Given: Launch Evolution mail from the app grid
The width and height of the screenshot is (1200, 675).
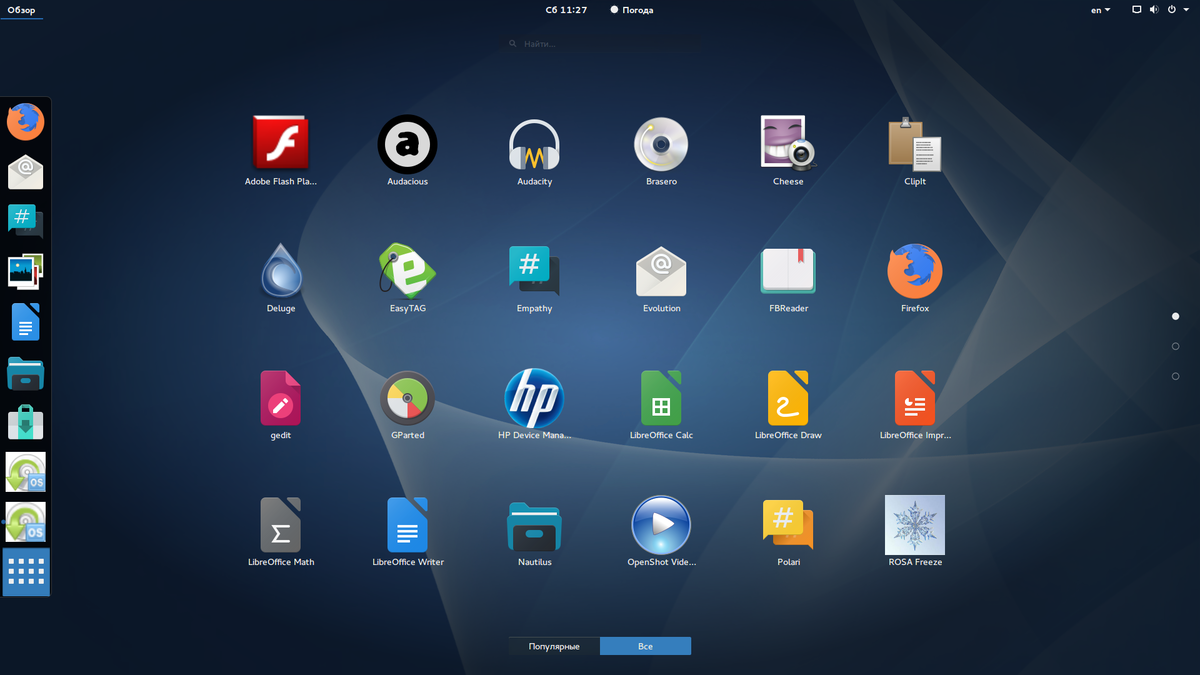Looking at the screenshot, I should click(x=661, y=271).
